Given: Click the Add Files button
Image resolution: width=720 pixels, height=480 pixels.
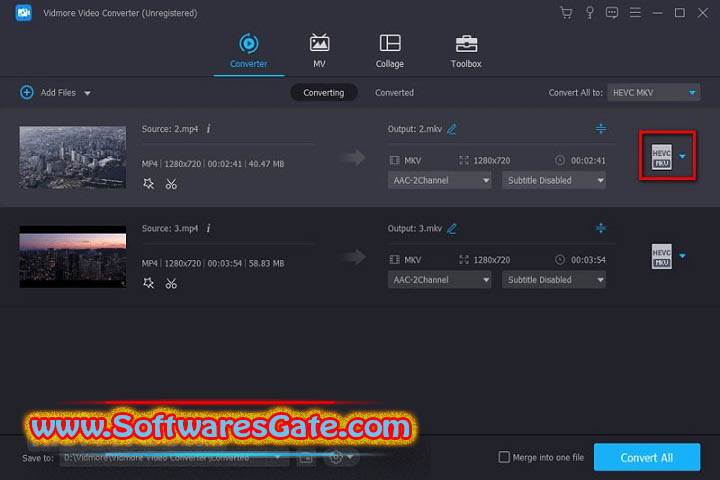Looking at the screenshot, I should 48,92.
